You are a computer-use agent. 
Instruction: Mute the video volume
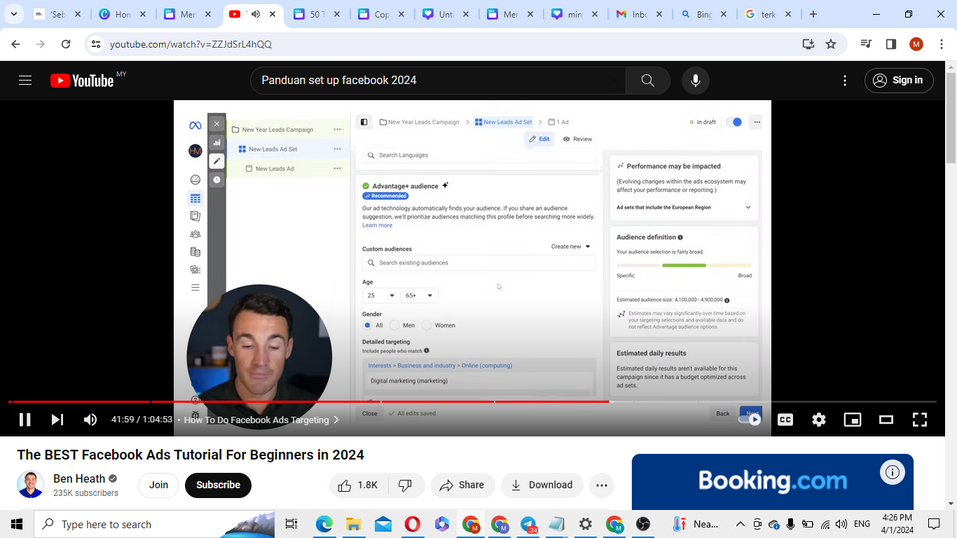point(90,420)
